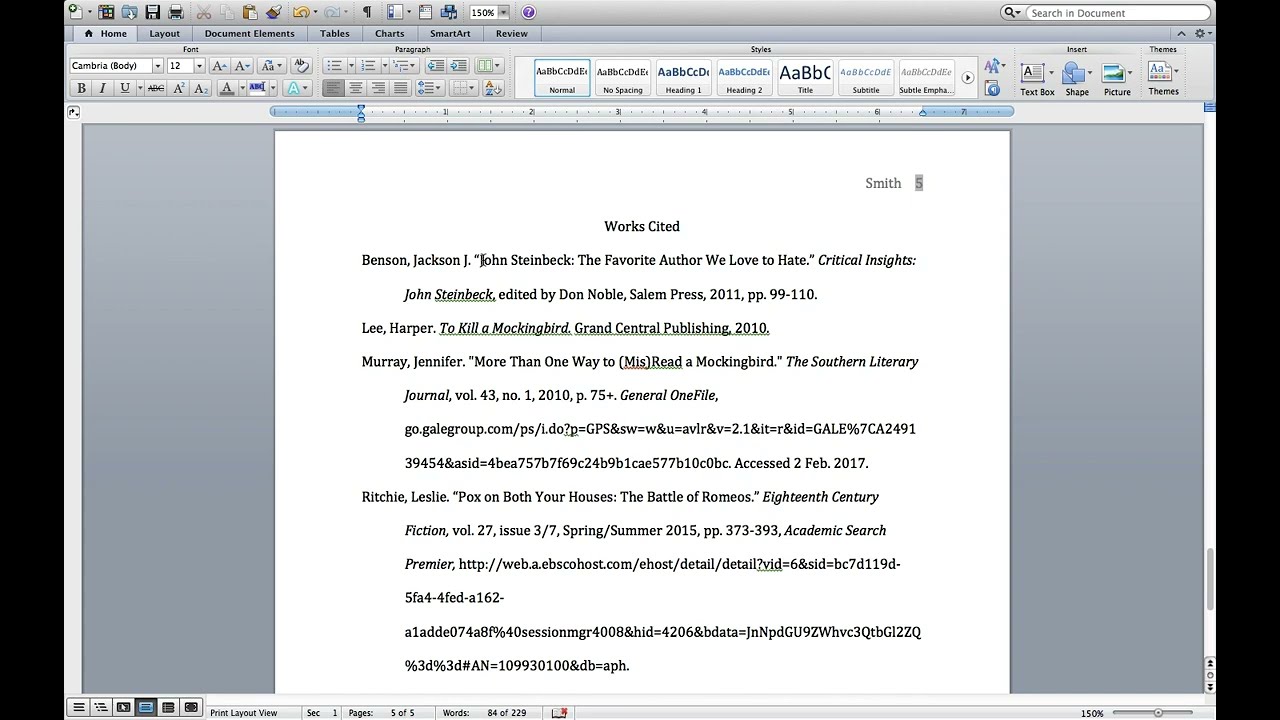Open Word Help purple question icon
The height and width of the screenshot is (720, 1280).
528,12
